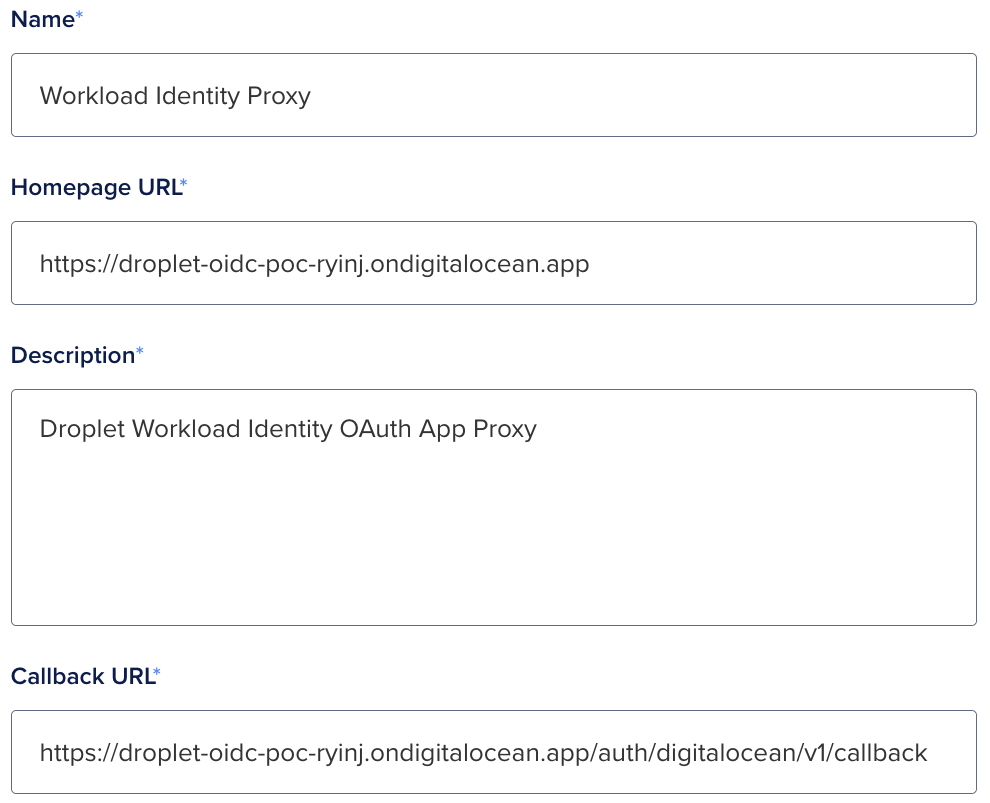The height and width of the screenshot is (803, 990).
Task: Select the Callback URL input field
Action: [494, 751]
